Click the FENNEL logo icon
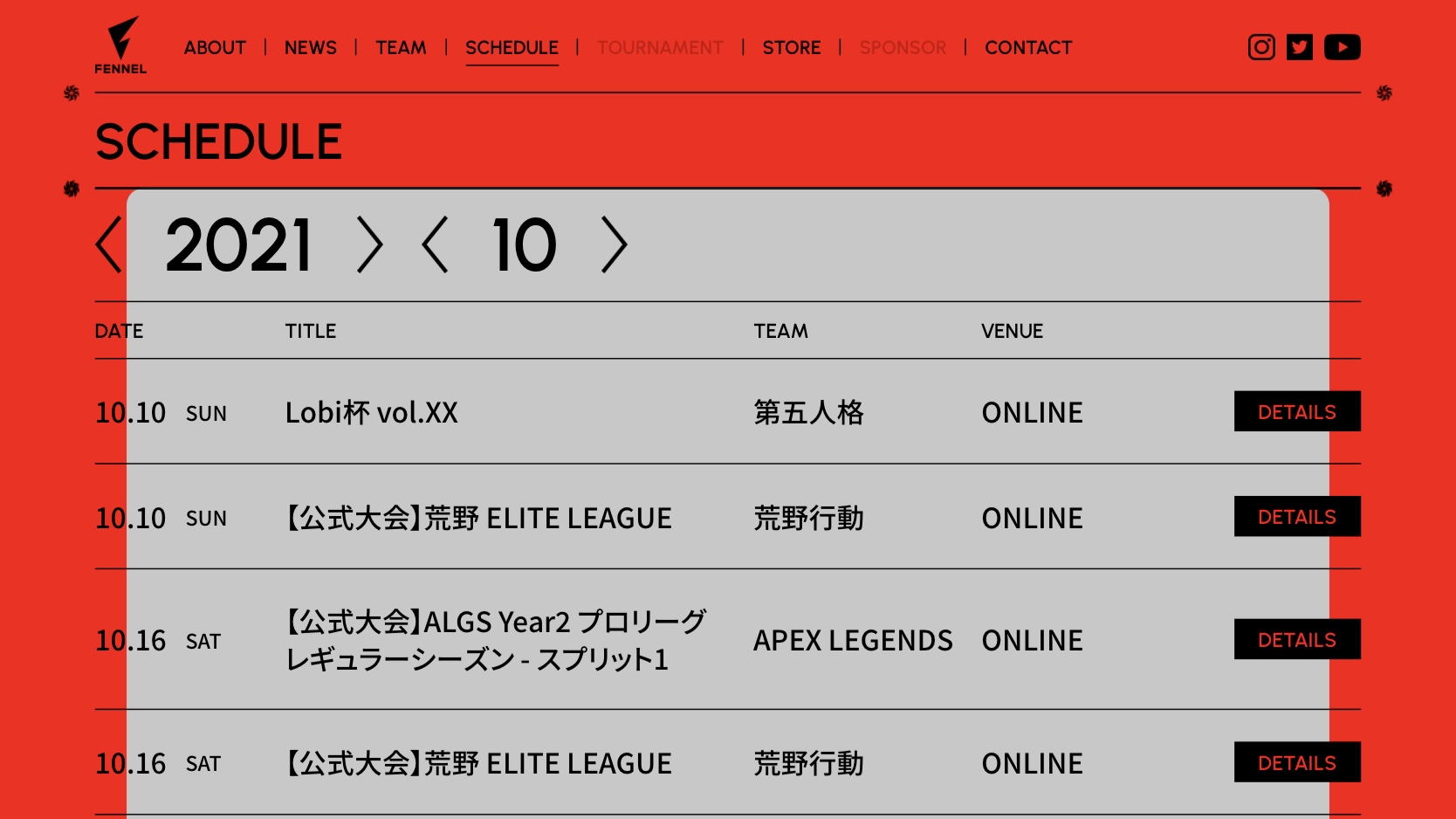Viewport: 1456px width, 819px height. coord(121,45)
